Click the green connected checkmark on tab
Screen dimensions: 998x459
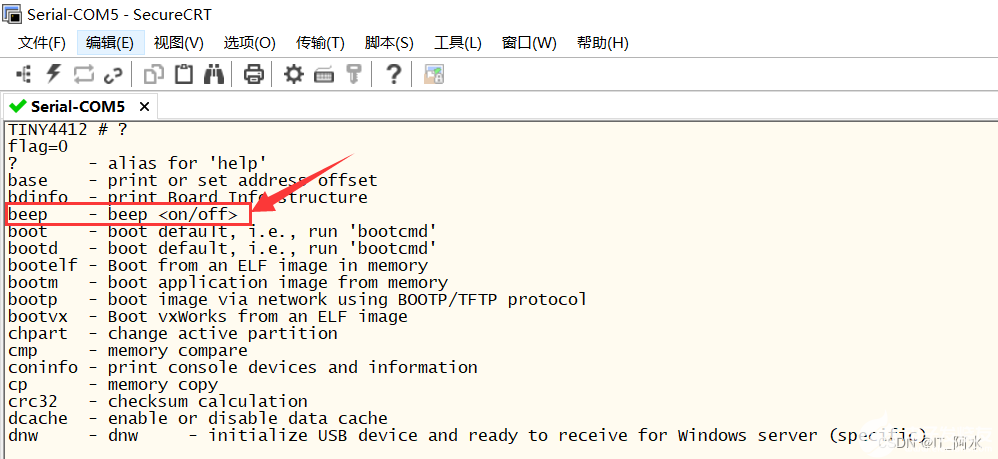pos(18,106)
